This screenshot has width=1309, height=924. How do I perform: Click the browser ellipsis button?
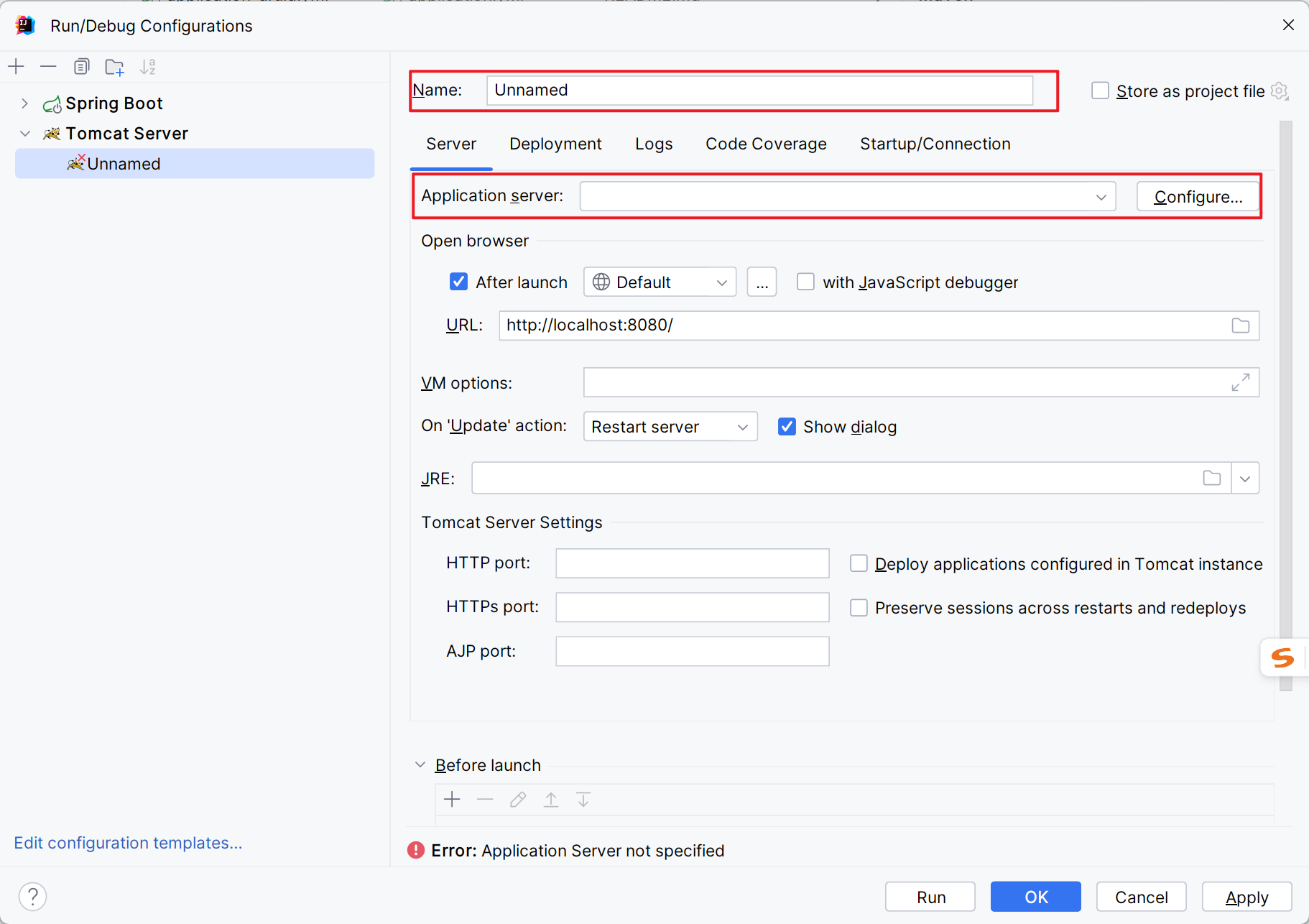(x=762, y=282)
